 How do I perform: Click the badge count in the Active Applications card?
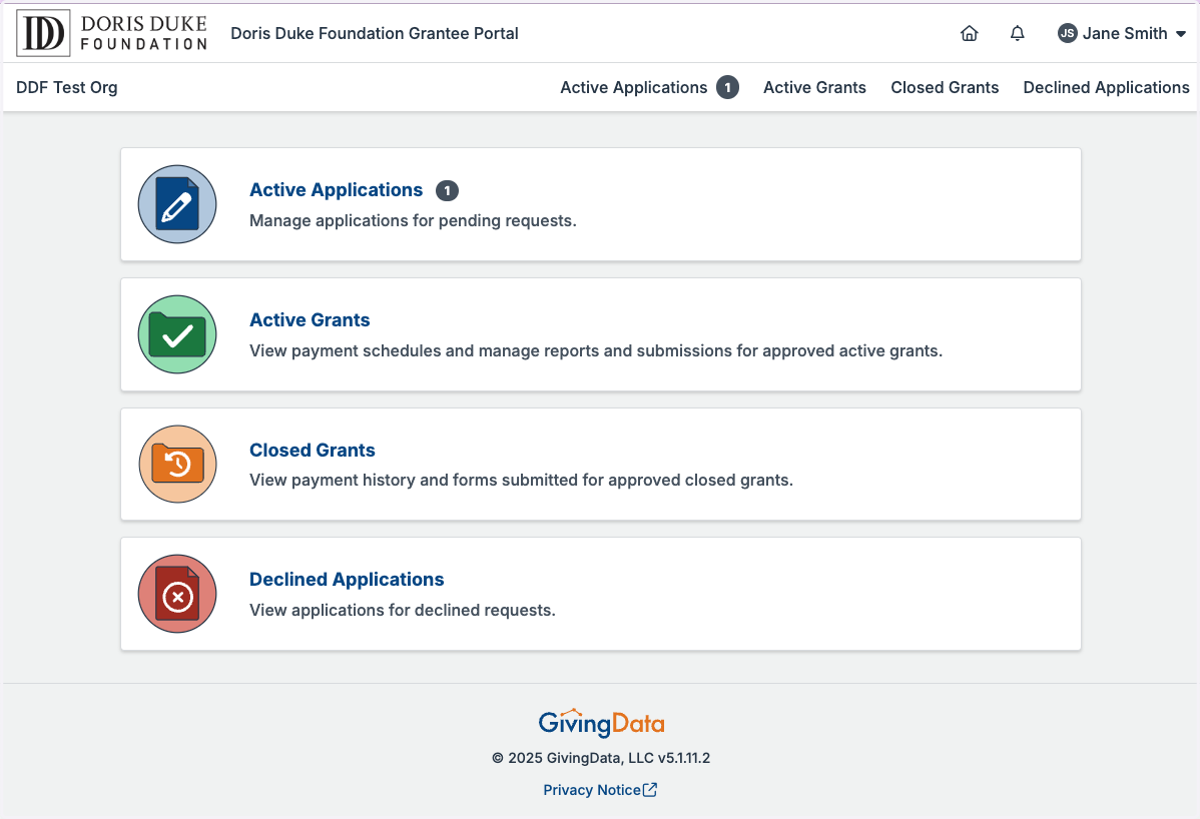pyautogui.click(x=447, y=190)
